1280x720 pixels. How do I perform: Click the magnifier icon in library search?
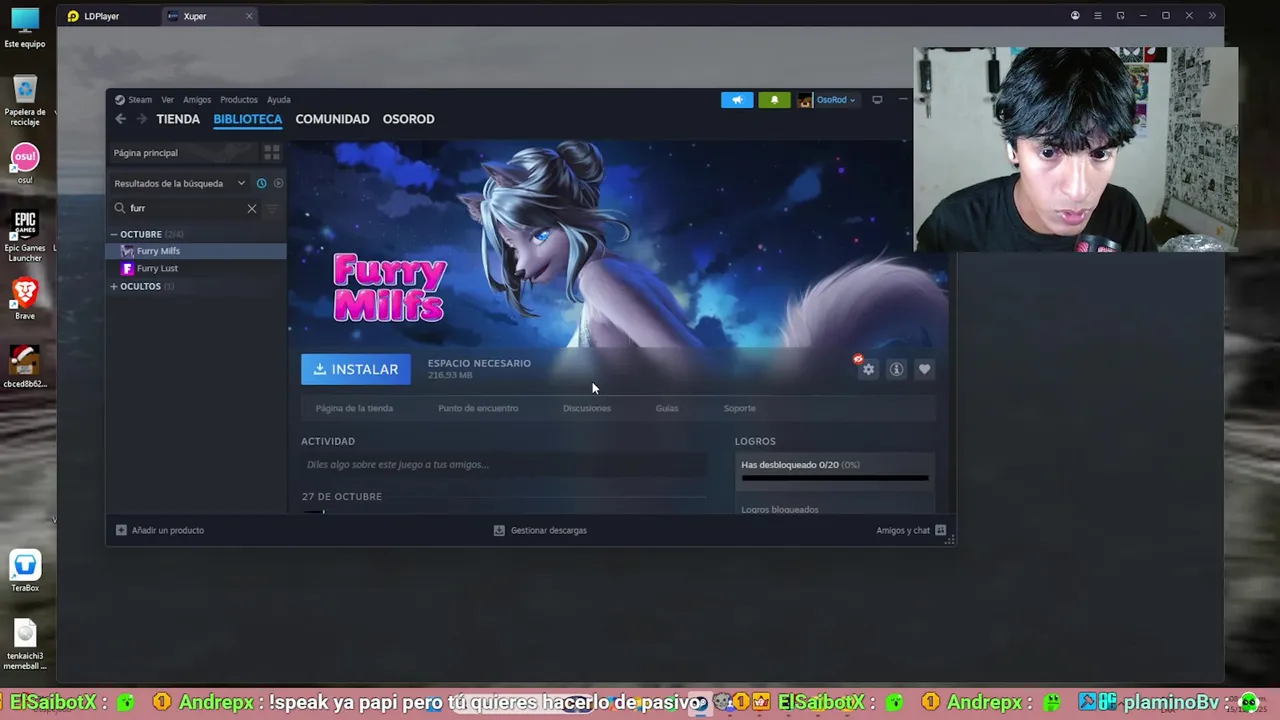120,208
